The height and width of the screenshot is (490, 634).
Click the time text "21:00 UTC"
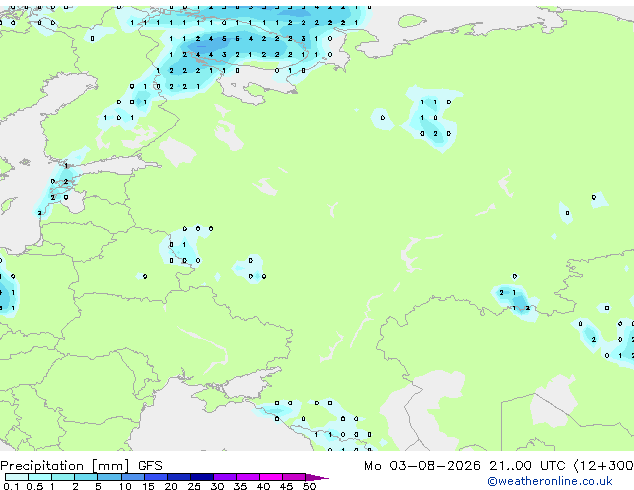click(x=527, y=466)
